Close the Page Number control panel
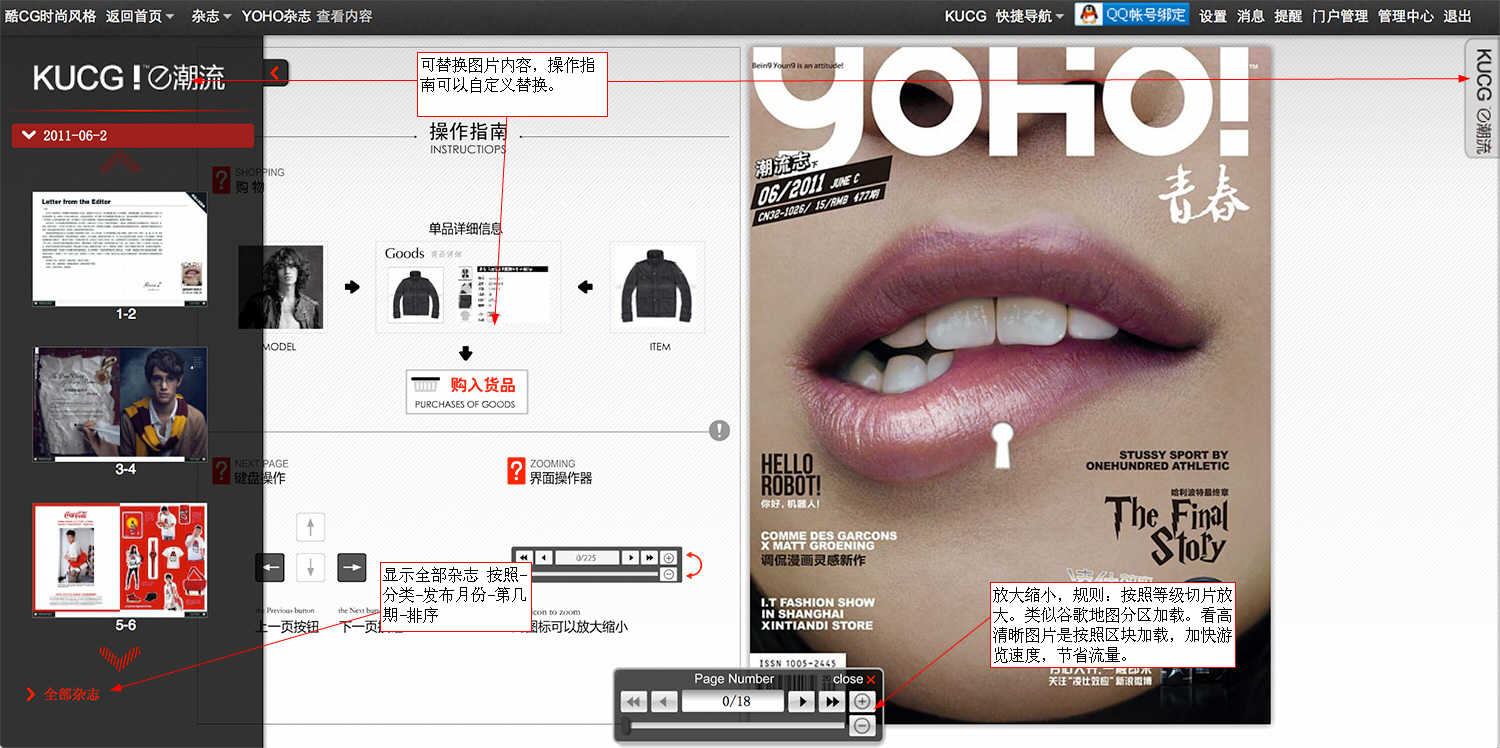Image resolution: width=1500 pixels, height=748 pixels. (x=854, y=679)
